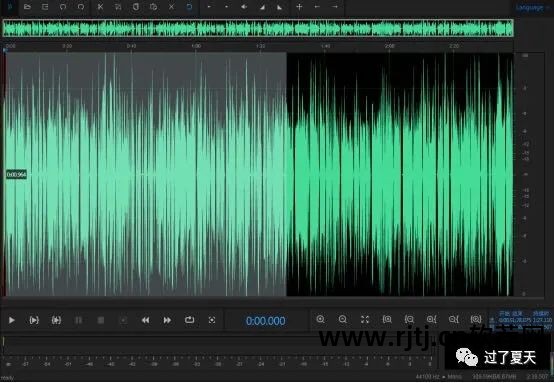
Task: Click the 1:00 mark on the timeline ruler
Action: point(196,46)
